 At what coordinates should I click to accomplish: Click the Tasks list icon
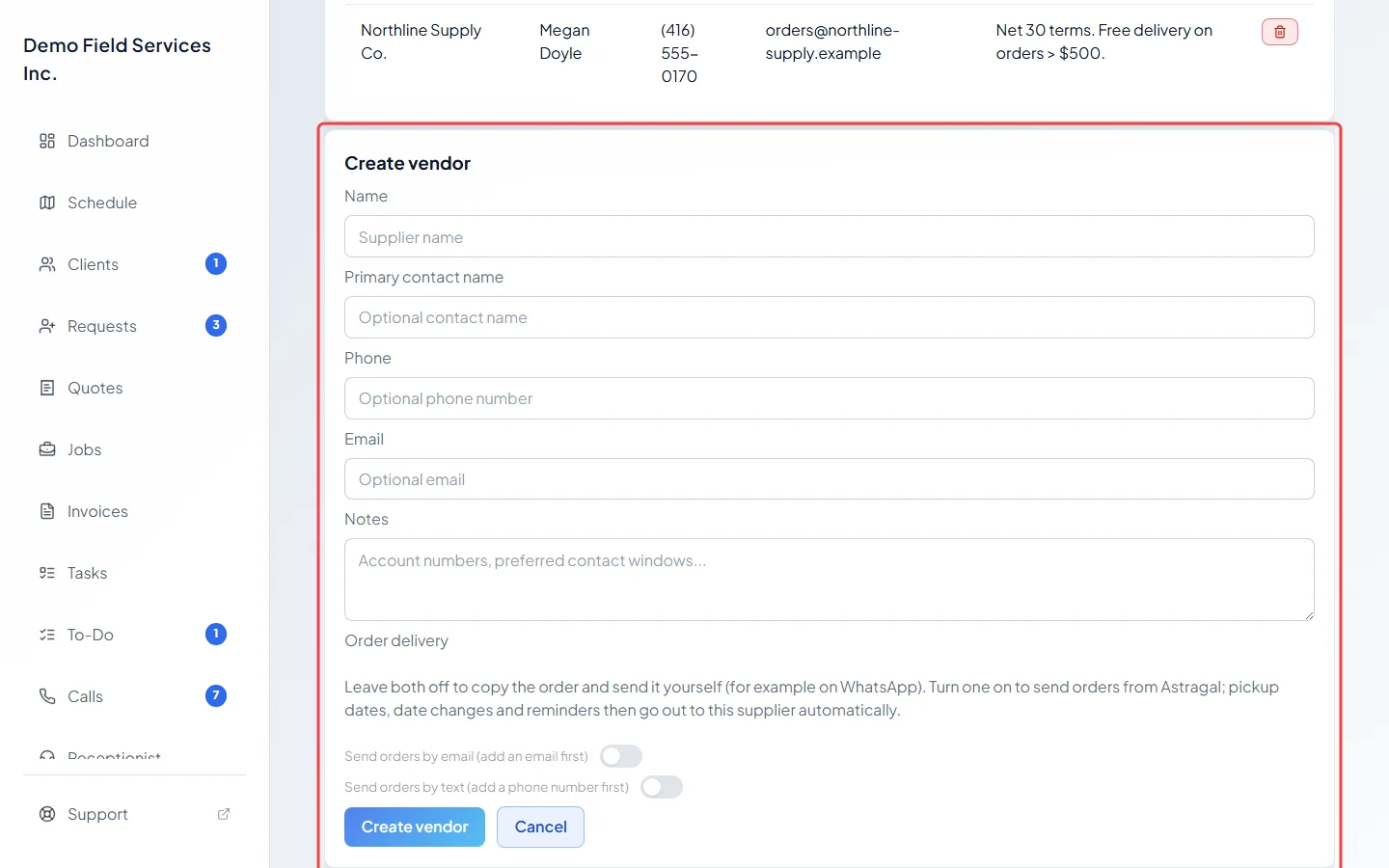47,573
